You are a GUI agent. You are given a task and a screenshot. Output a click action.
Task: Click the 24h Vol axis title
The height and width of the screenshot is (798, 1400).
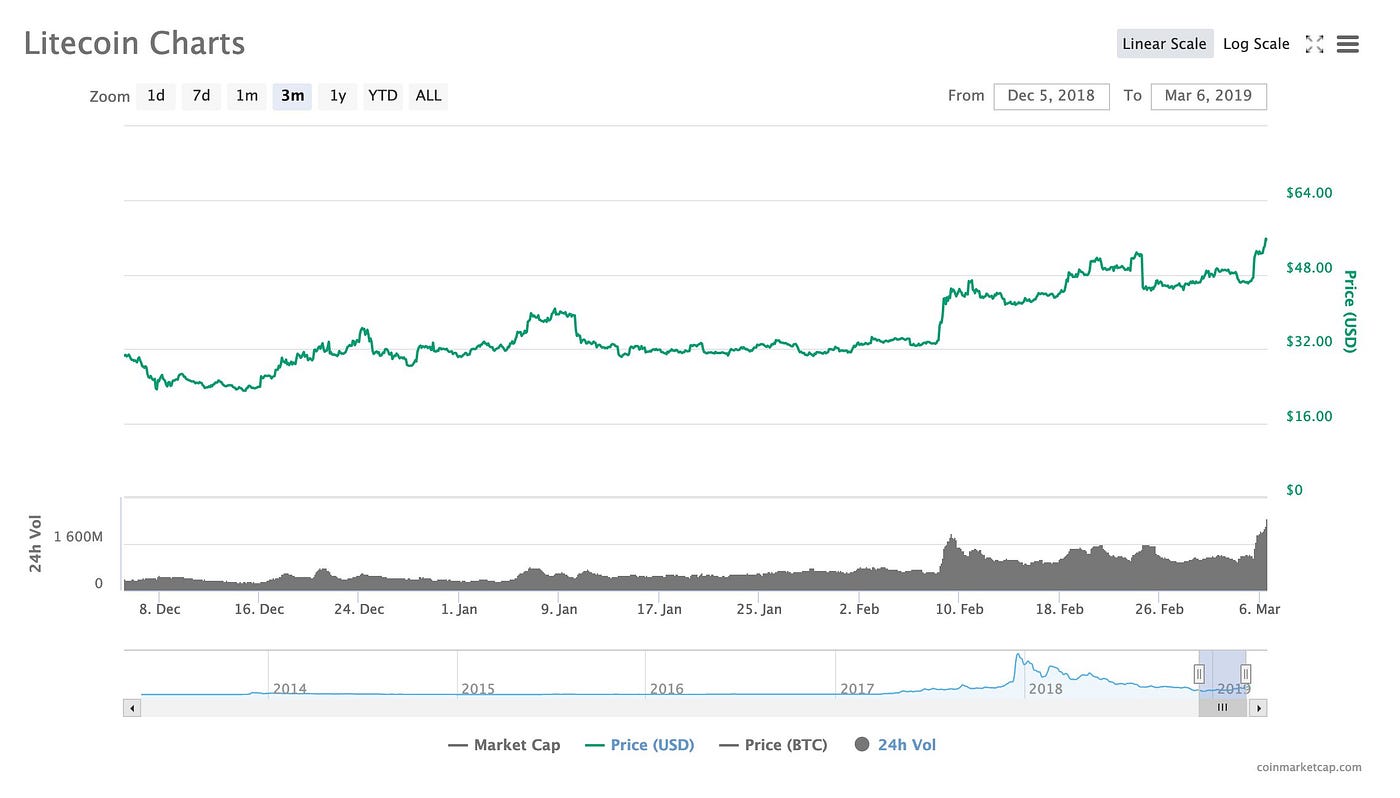click(x=35, y=544)
